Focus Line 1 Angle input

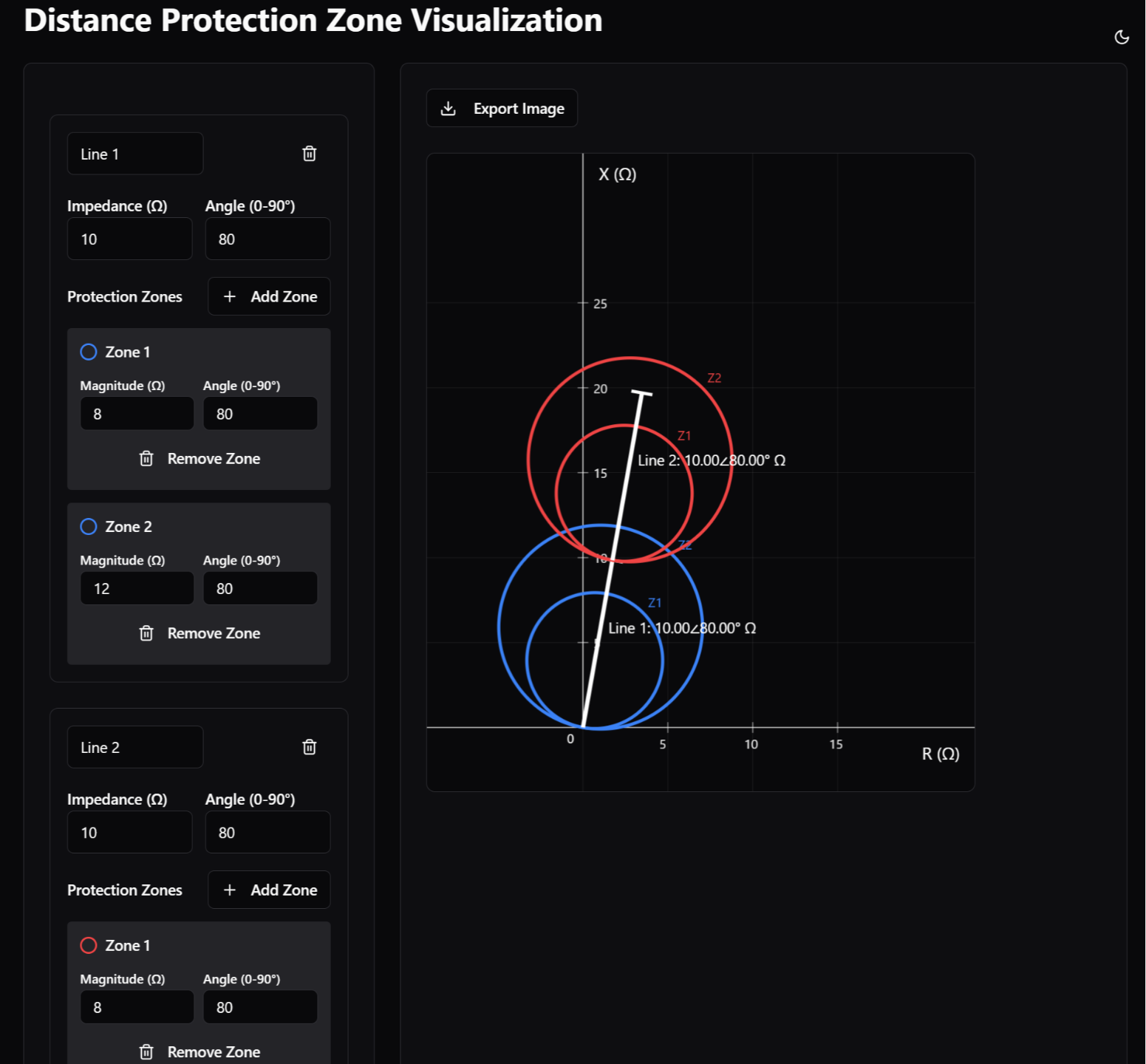click(267, 239)
